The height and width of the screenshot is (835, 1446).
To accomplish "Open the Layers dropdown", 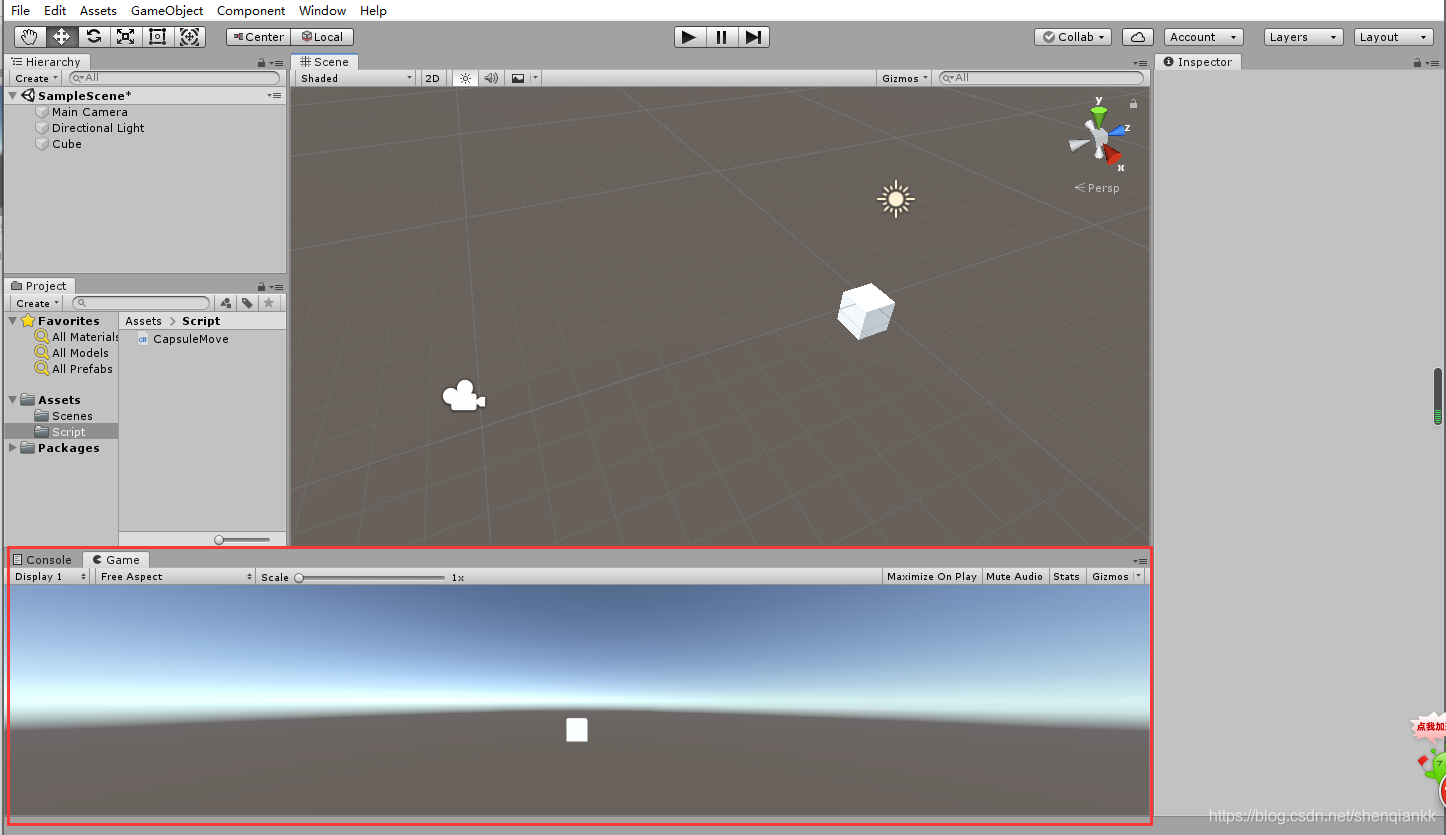I will 1303,37.
